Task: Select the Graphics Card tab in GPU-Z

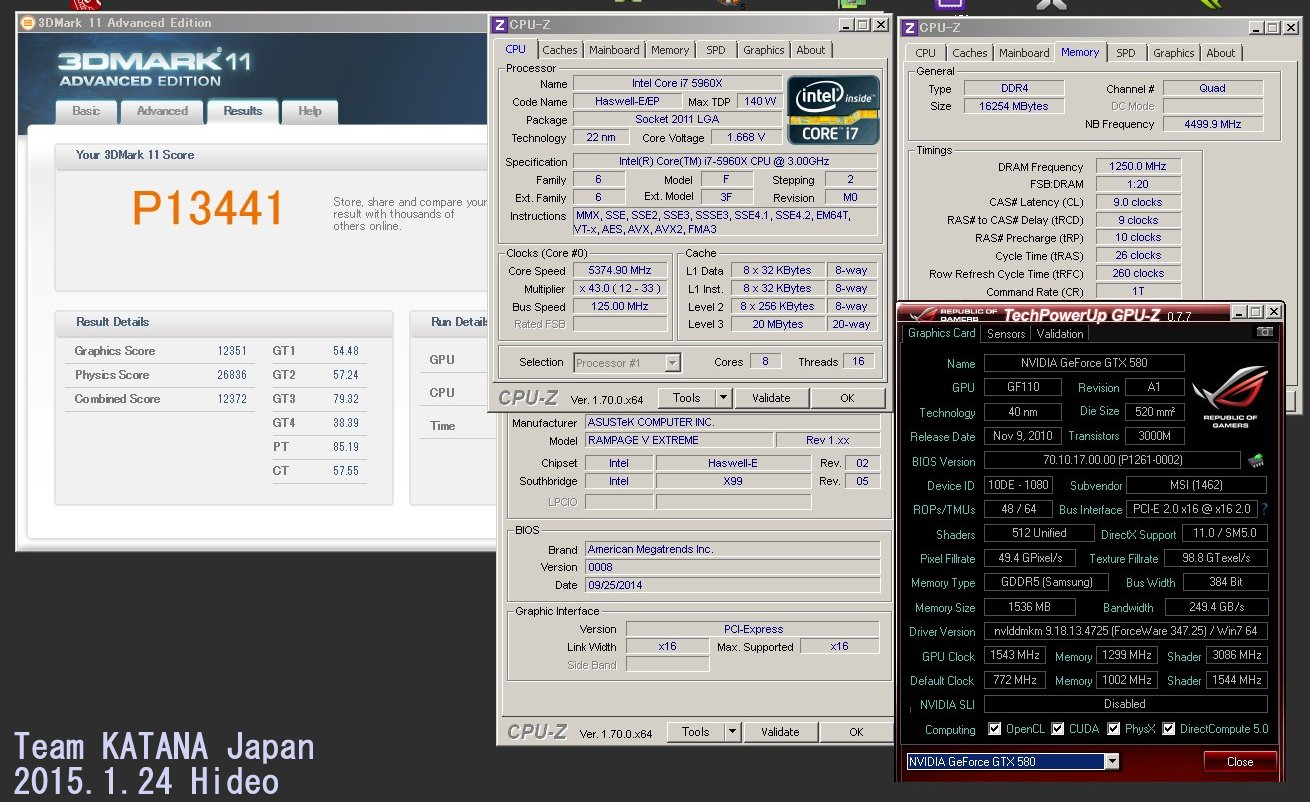Action: (x=941, y=333)
